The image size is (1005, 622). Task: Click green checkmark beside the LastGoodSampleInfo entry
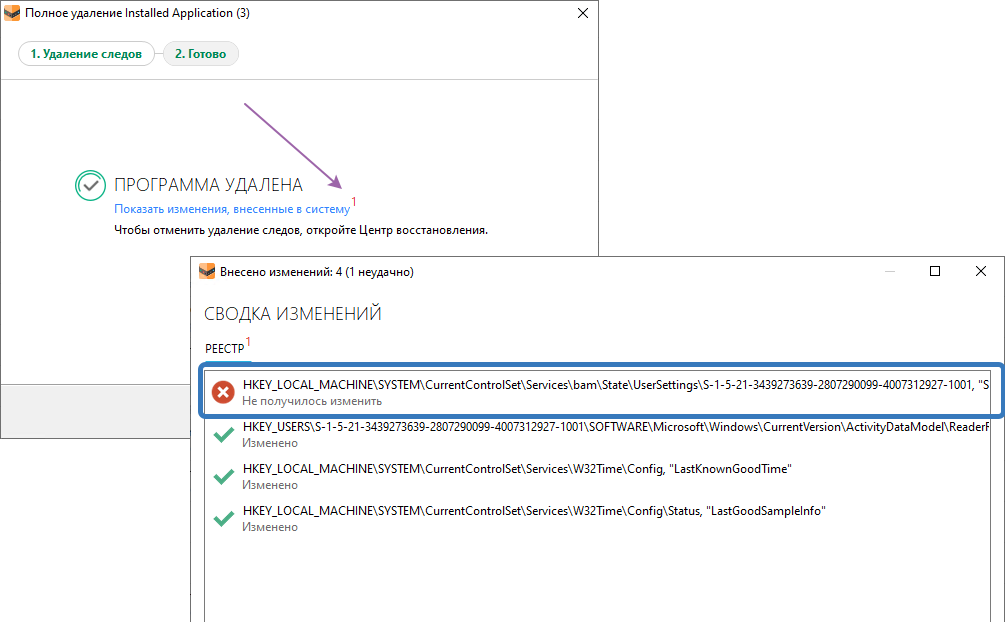coord(224,519)
